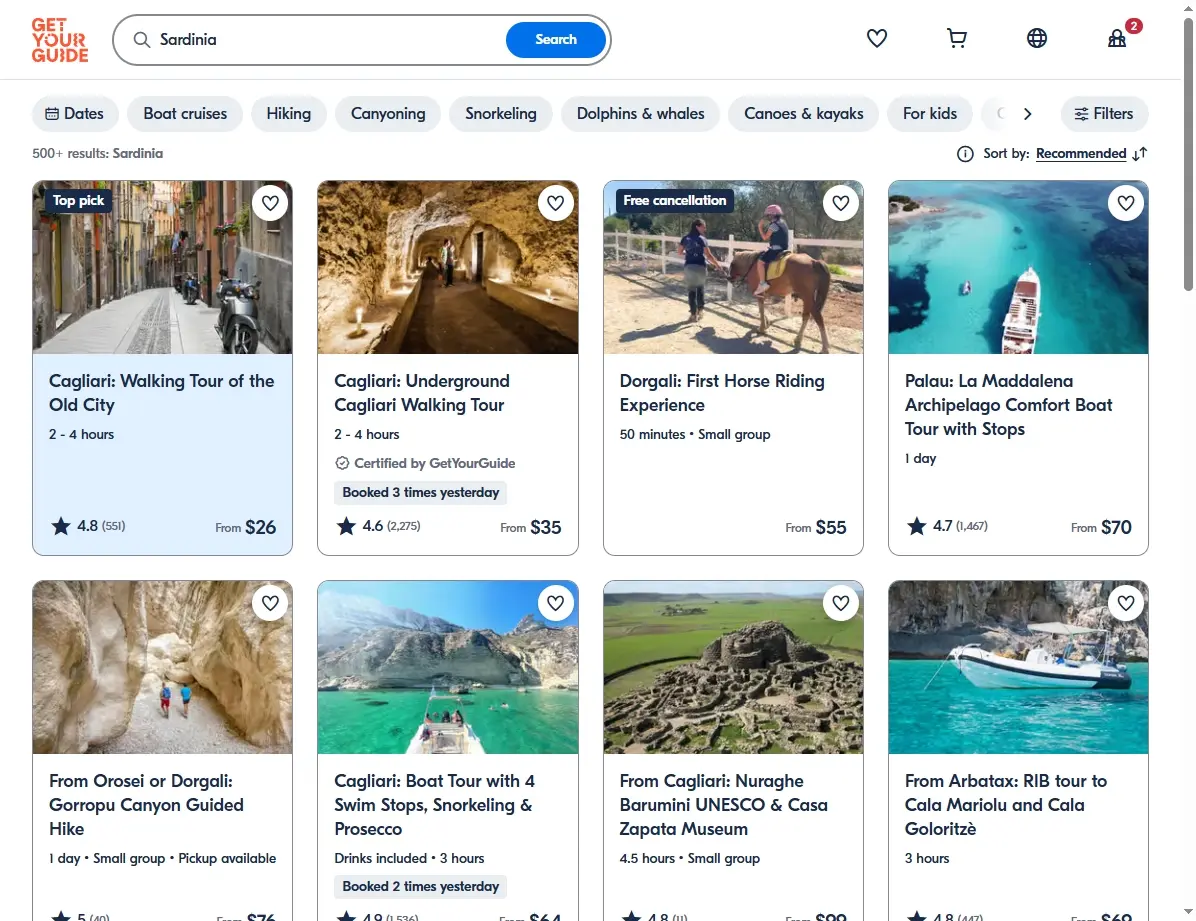The height and width of the screenshot is (921, 1196).
Task: Click the Arbatax RIB boat photo
Action: click(1018, 667)
